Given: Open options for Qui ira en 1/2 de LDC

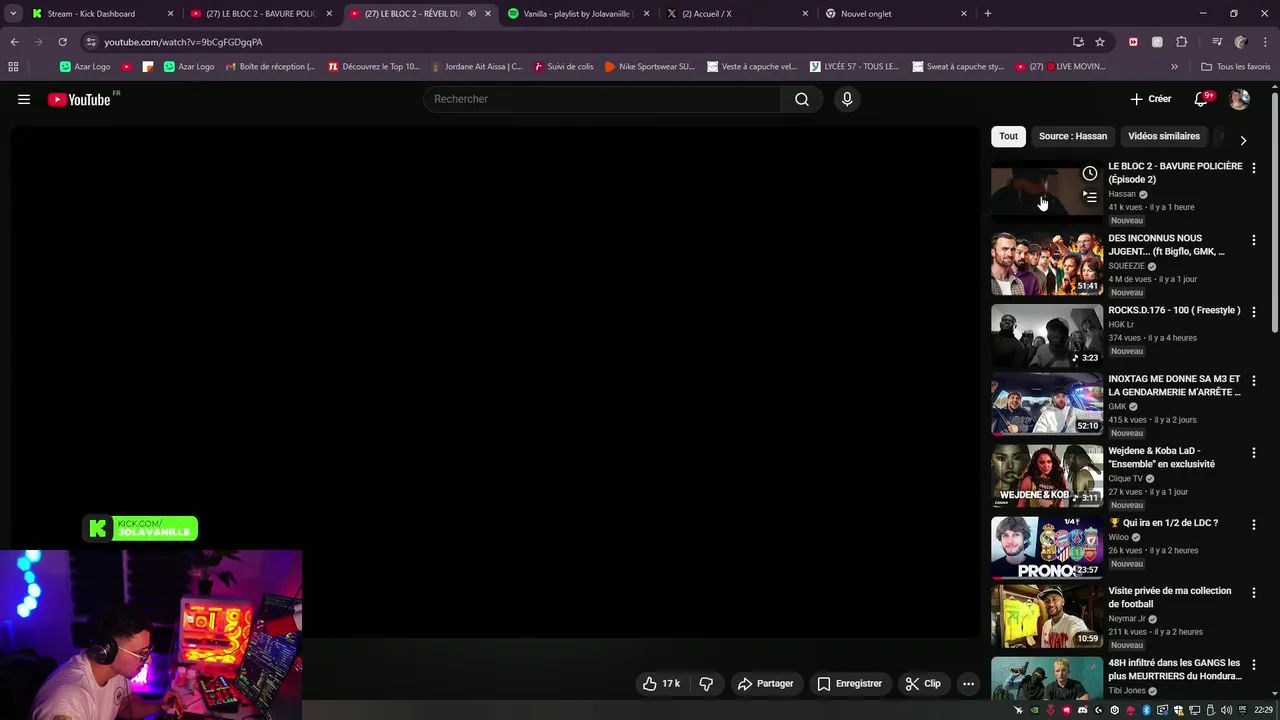Looking at the screenshot, I should 1253,525.
